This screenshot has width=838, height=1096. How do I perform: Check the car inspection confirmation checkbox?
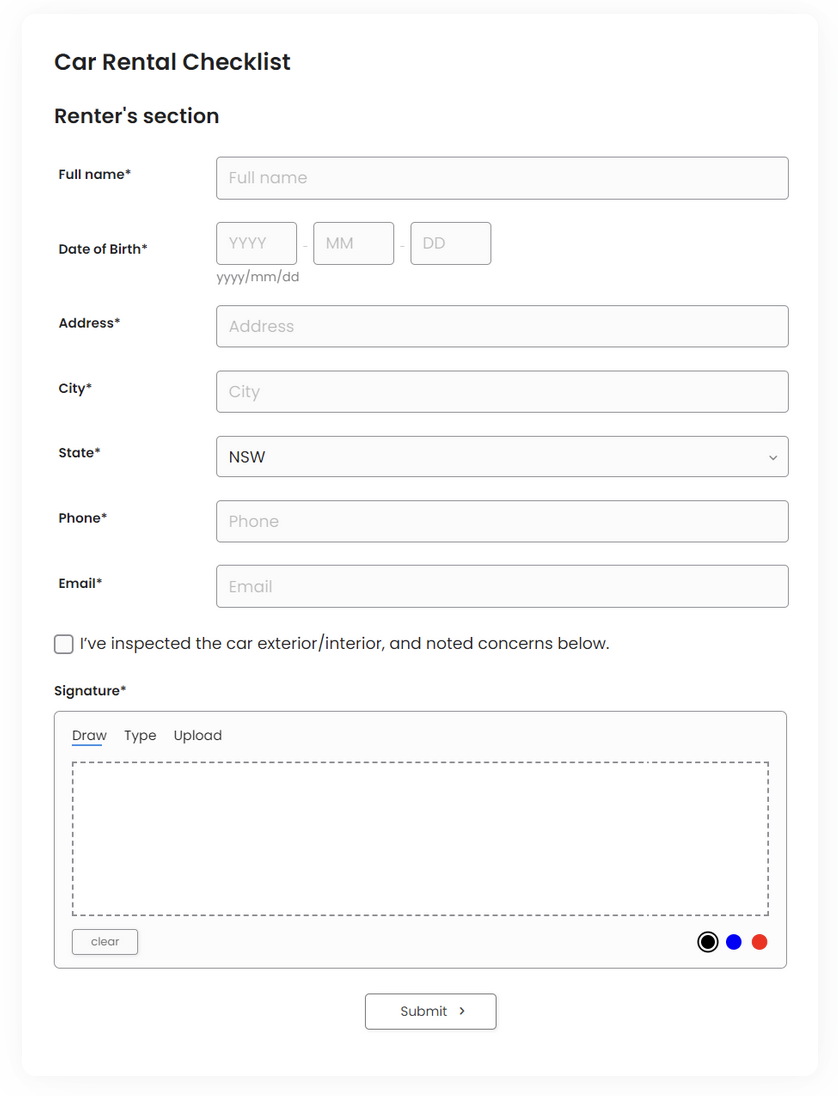click(x=64, y=644)
